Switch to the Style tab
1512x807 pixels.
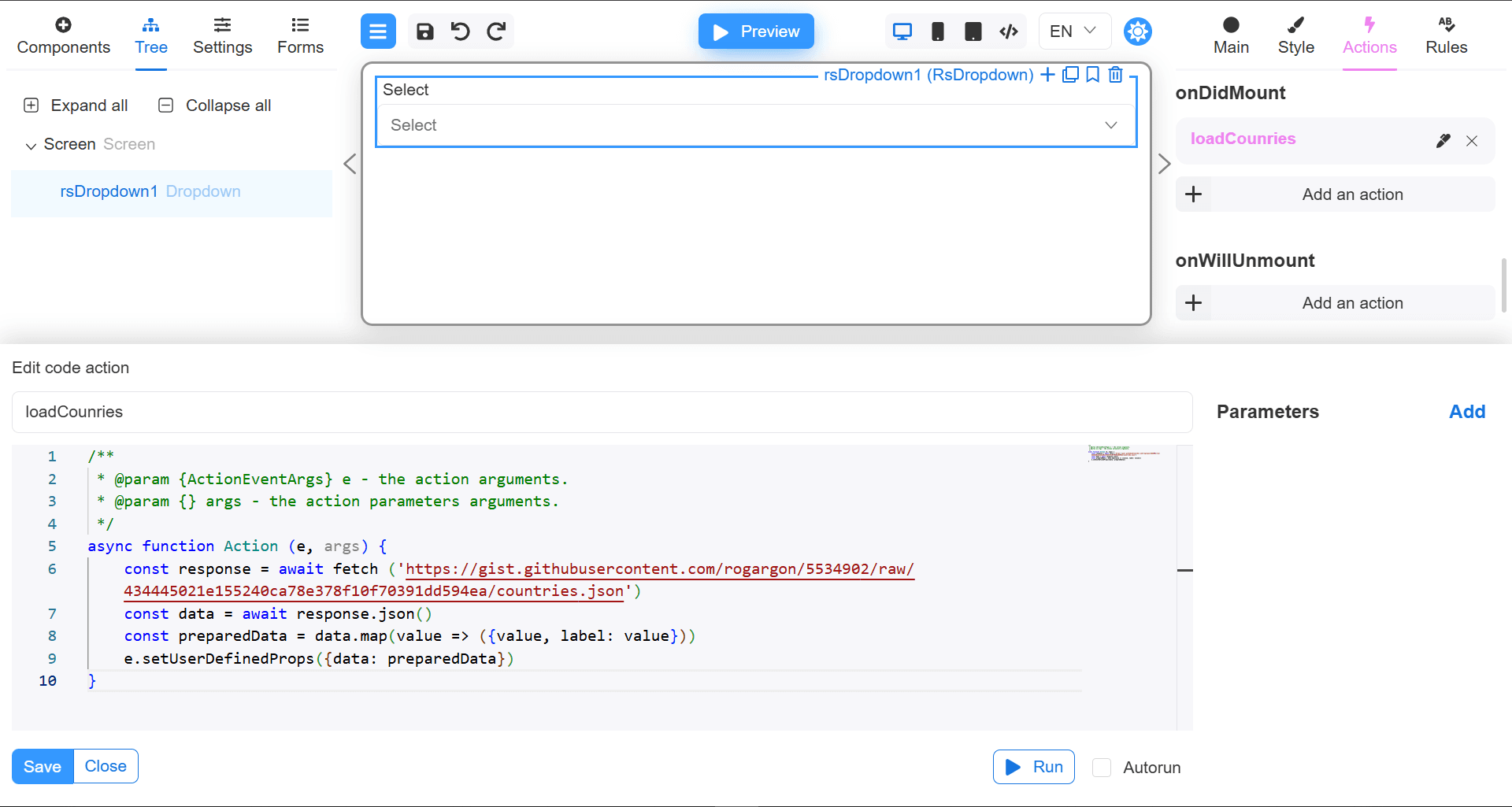1295,36
